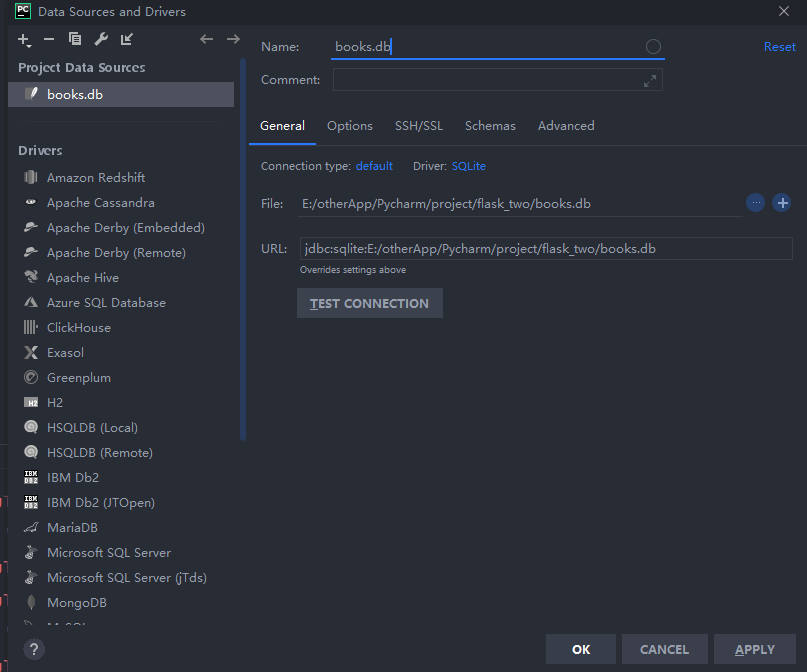Select Apache Hive driver

pyautogui.click(x=121, y=277)
